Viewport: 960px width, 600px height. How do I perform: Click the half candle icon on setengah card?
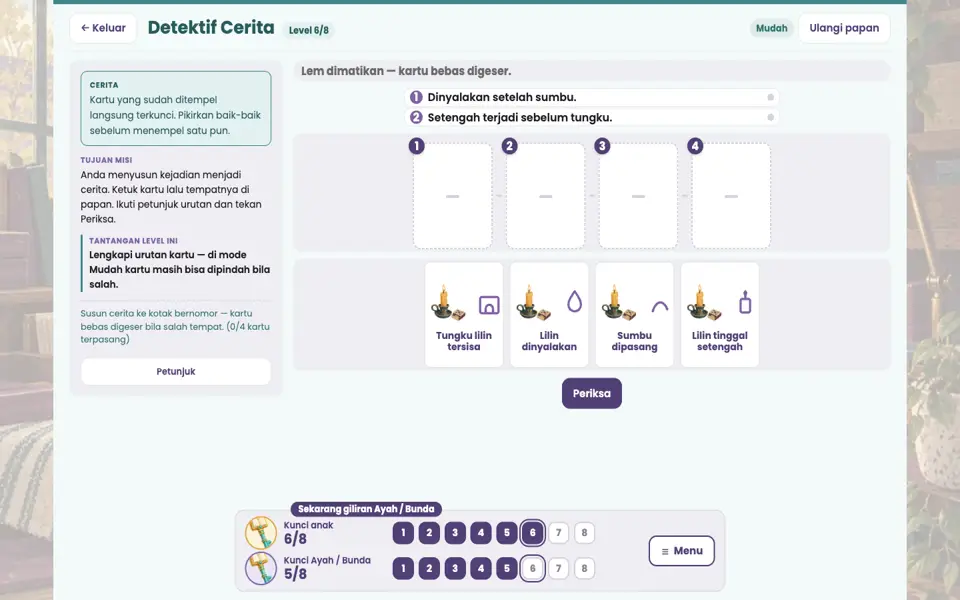(745, 302)
